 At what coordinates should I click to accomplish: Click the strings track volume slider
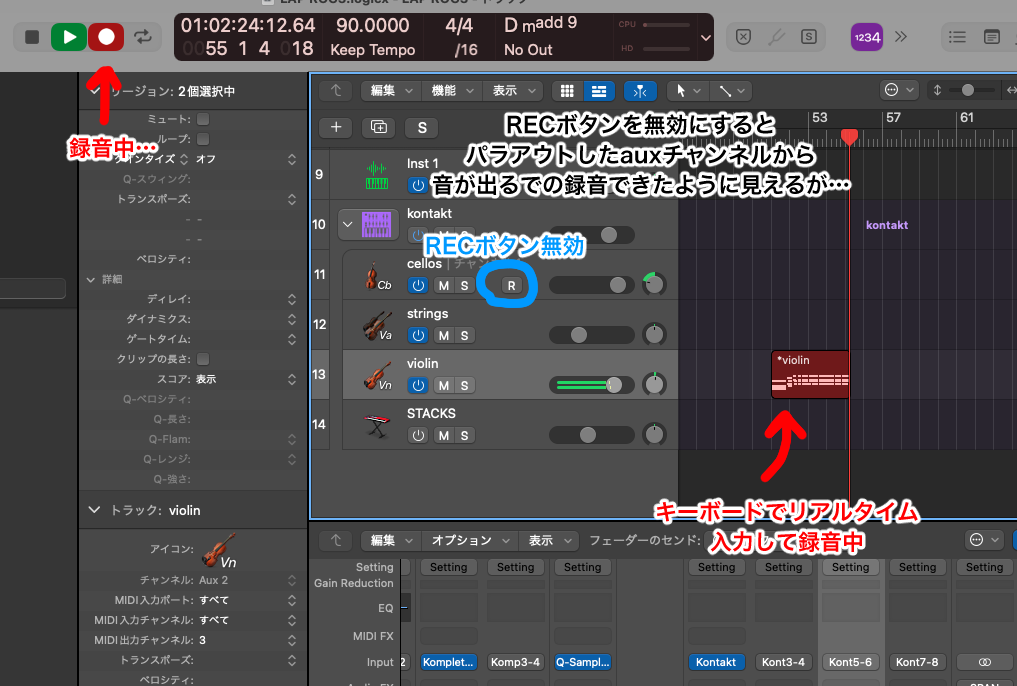(x=592, y=335)
